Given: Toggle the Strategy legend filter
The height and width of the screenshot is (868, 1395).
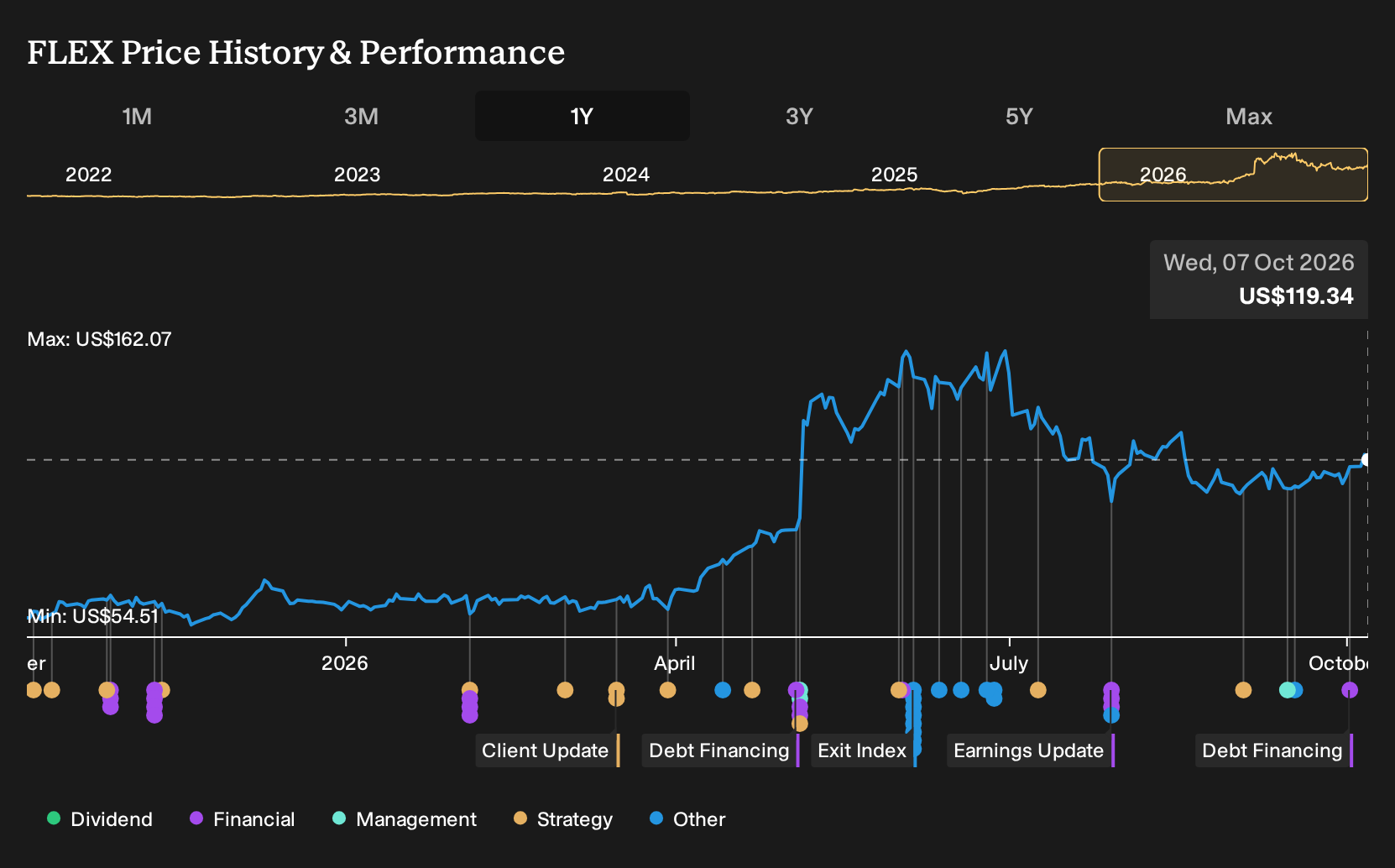Looking at the screenshot, I should tap(563, 819).
